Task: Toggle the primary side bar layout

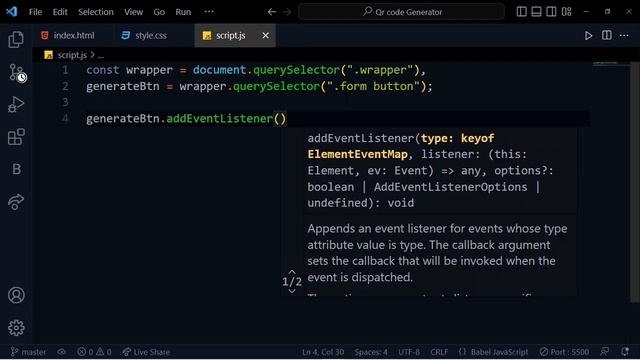Action: (x=521, y=11)
